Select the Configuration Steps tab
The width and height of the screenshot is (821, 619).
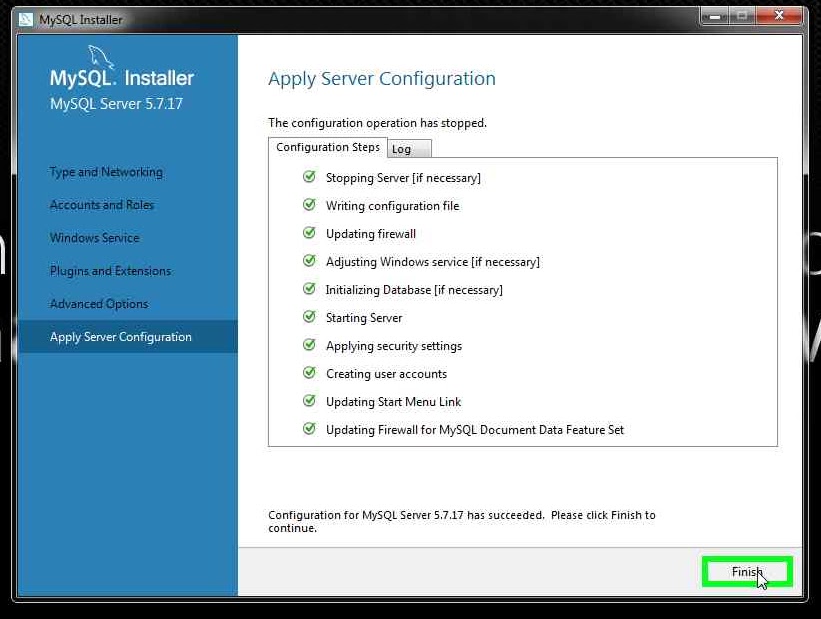328,147
